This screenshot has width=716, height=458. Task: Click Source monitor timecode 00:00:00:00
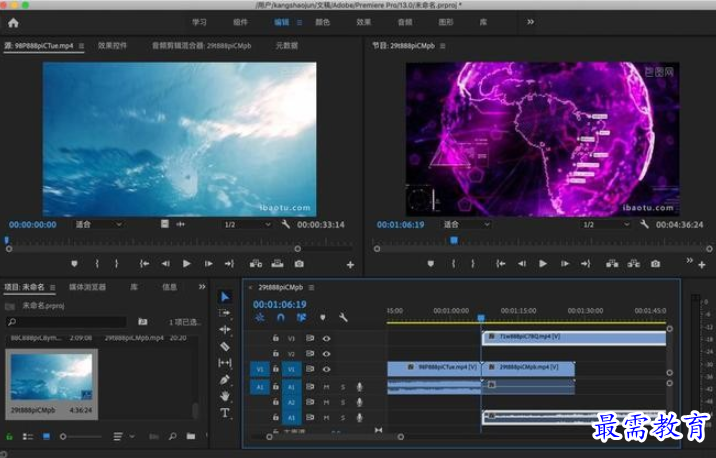pos(32,224)
